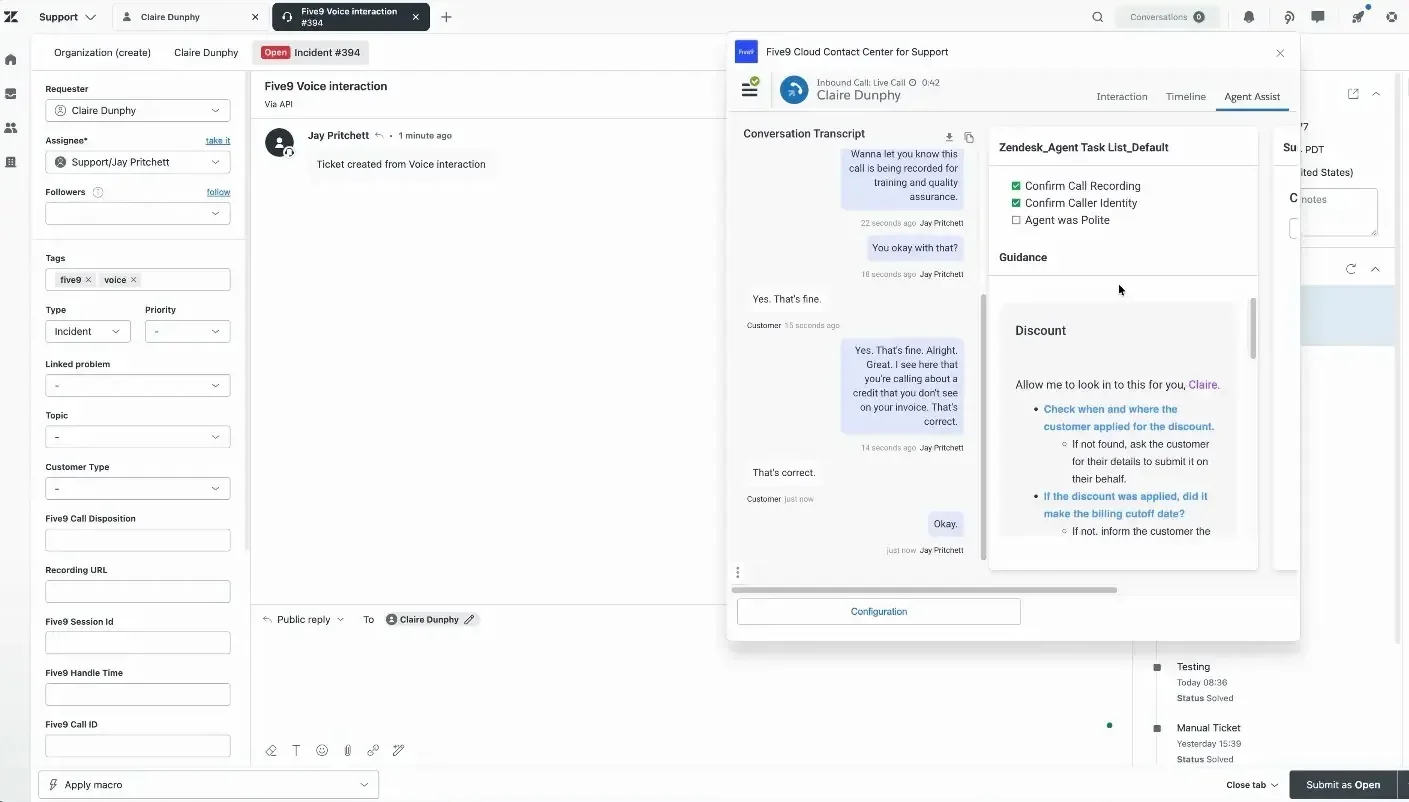Uncheck Confirm Caller Identity

point(1016,203)
